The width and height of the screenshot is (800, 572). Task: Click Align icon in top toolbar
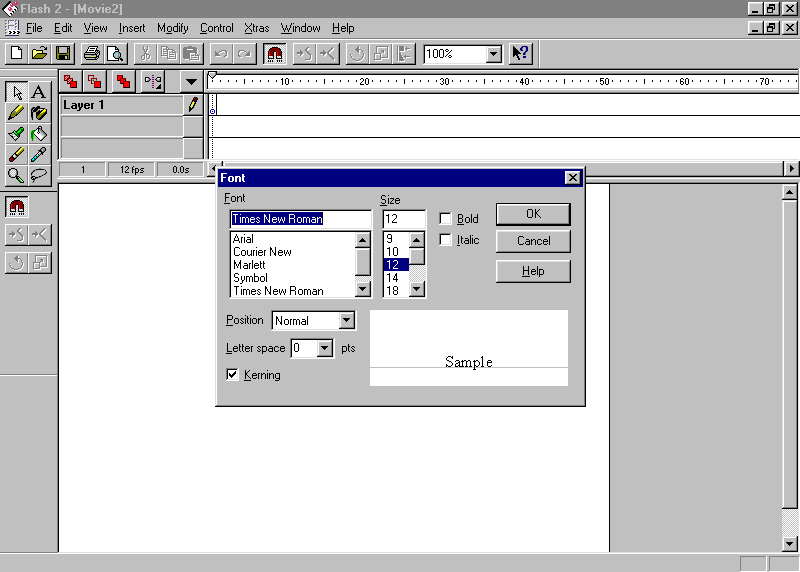click(405, 54)
